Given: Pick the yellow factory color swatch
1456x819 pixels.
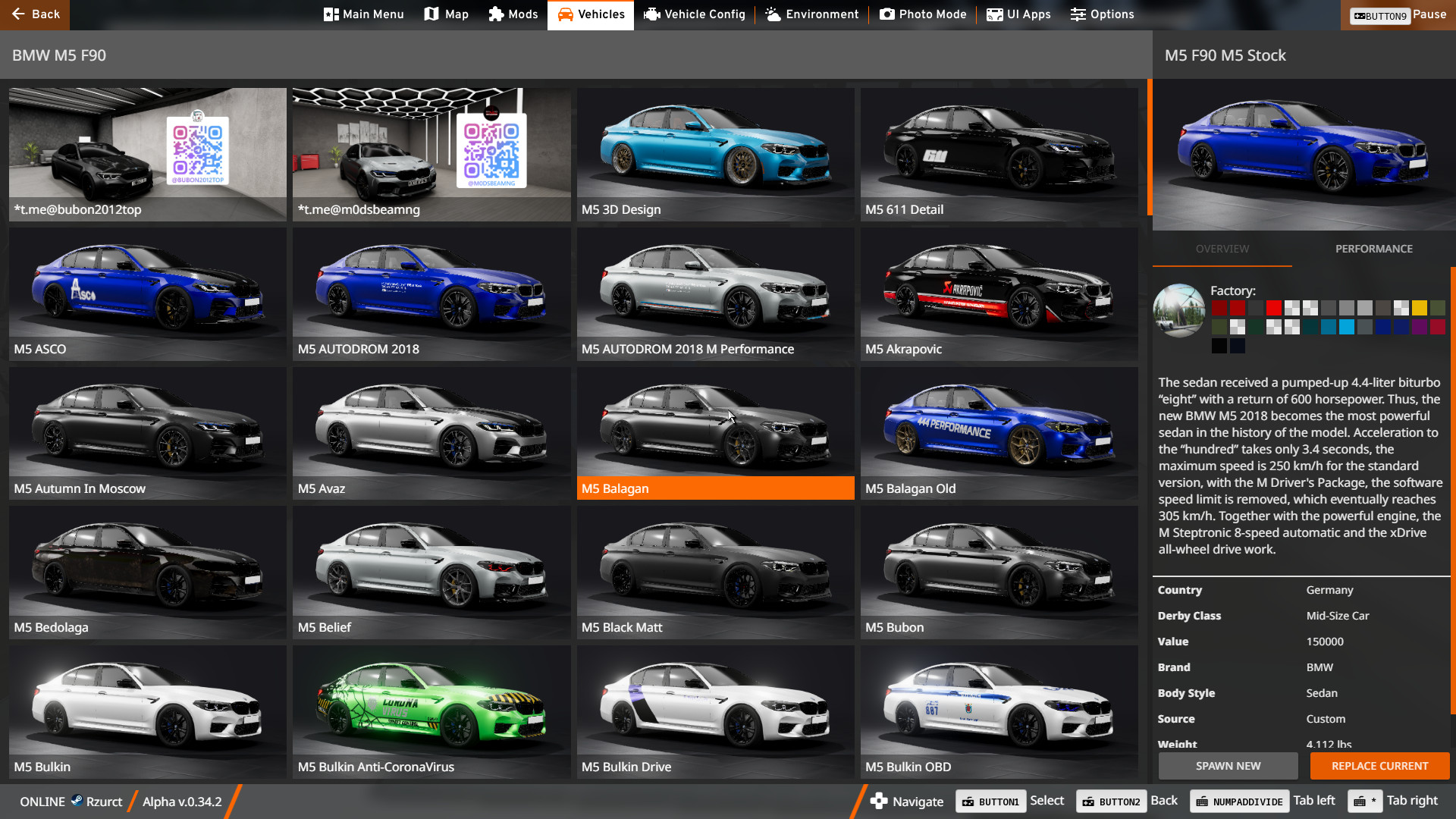Looking at the screenshot, I should click(x=1420, y=308).
